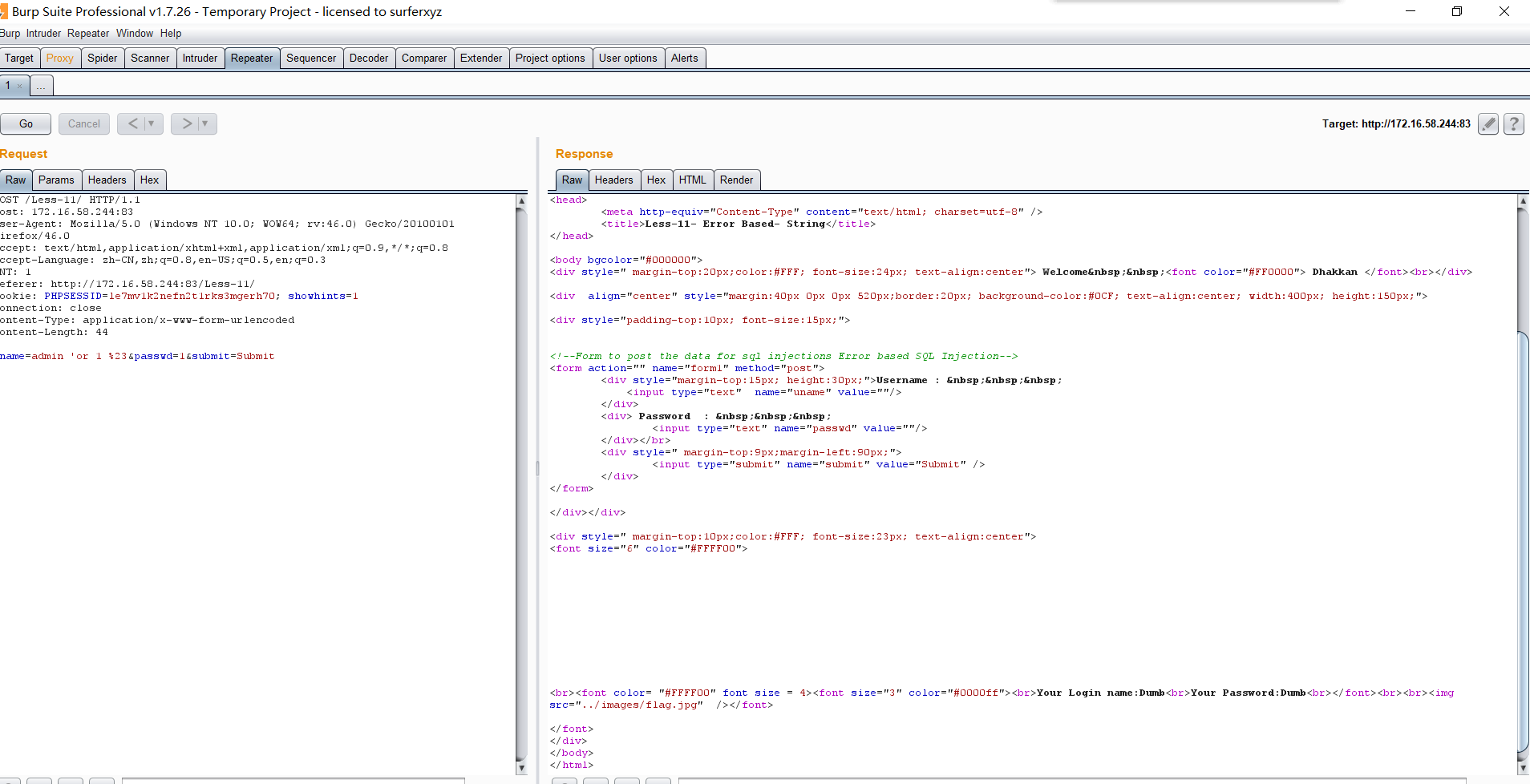This screenshot has width=1530, height=784.
Task: Select the Raw tab in the Response pane
Action: tap(572, 180)
